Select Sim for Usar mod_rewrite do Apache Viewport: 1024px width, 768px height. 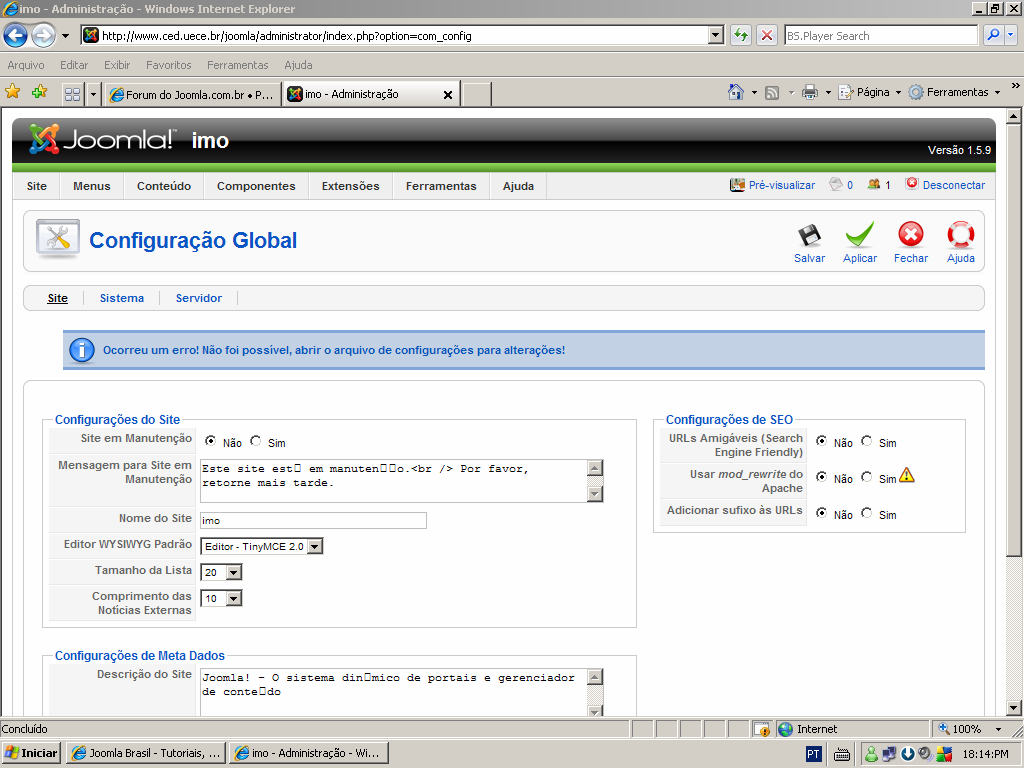point(866,477)
